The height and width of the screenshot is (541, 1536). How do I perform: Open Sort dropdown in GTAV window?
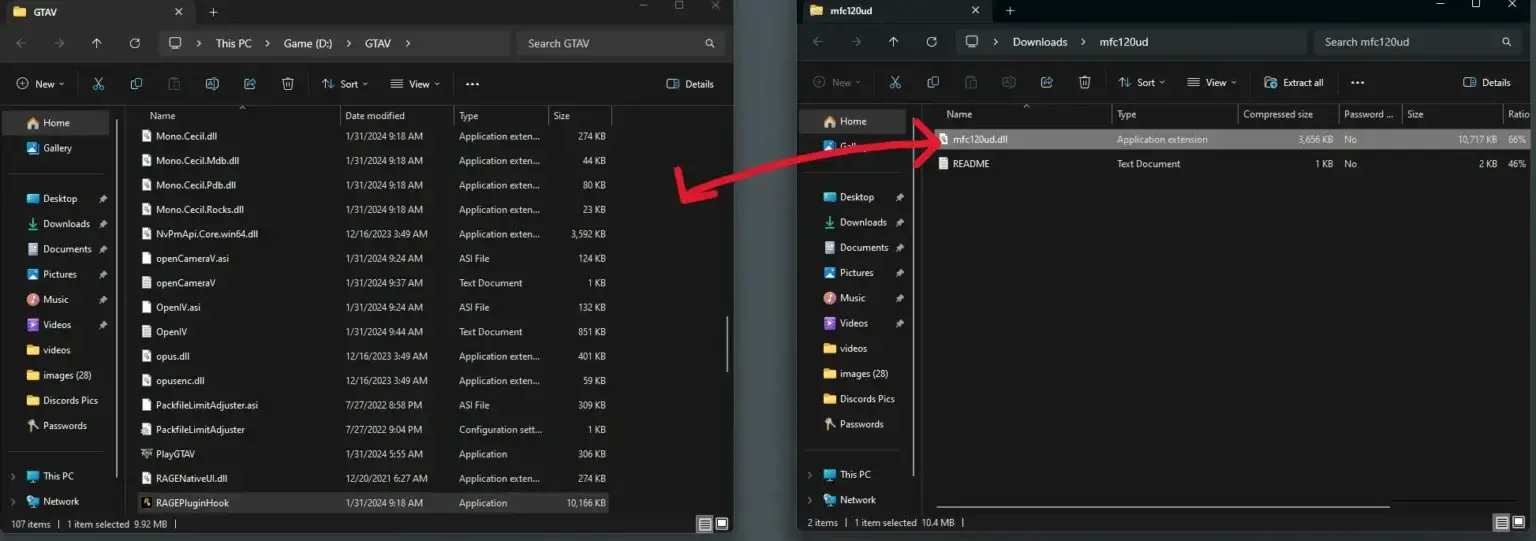(345, 84)
